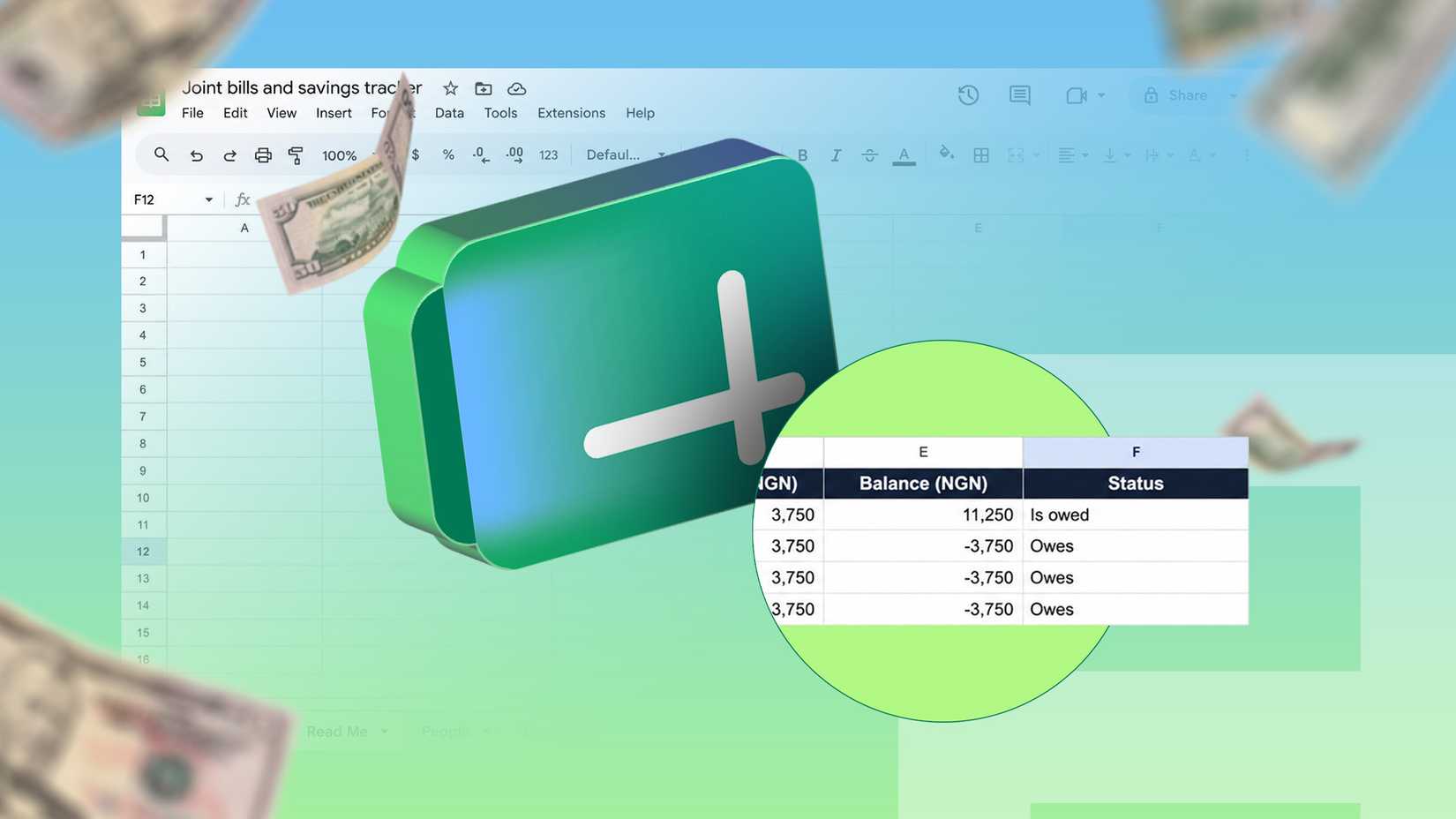This screenshot has width=1456, height=819.
Task: Click the search menus magnifier icon
Action: (161, 154)
